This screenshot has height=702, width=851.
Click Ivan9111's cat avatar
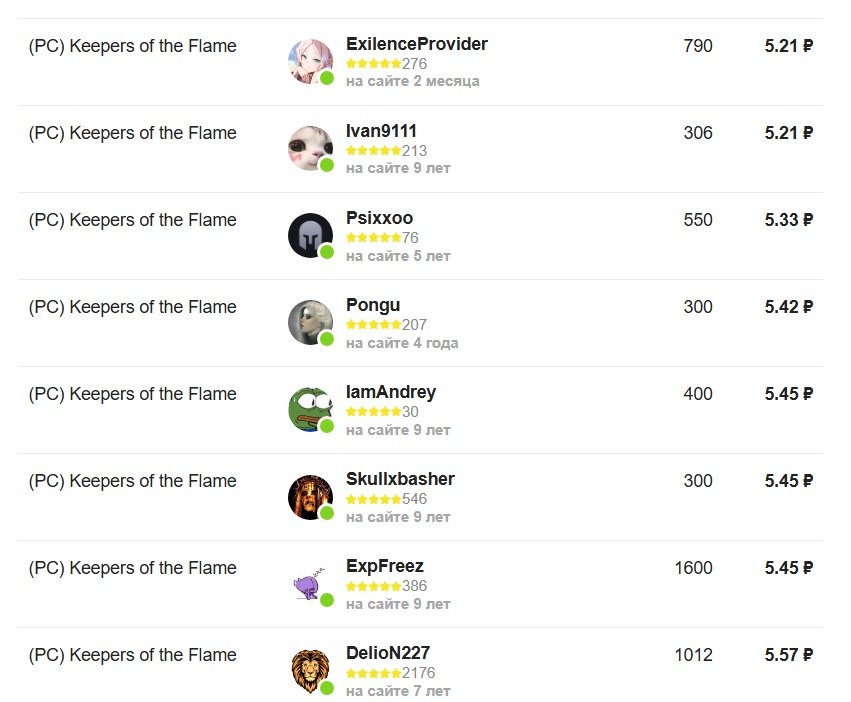tap(310, 149)
